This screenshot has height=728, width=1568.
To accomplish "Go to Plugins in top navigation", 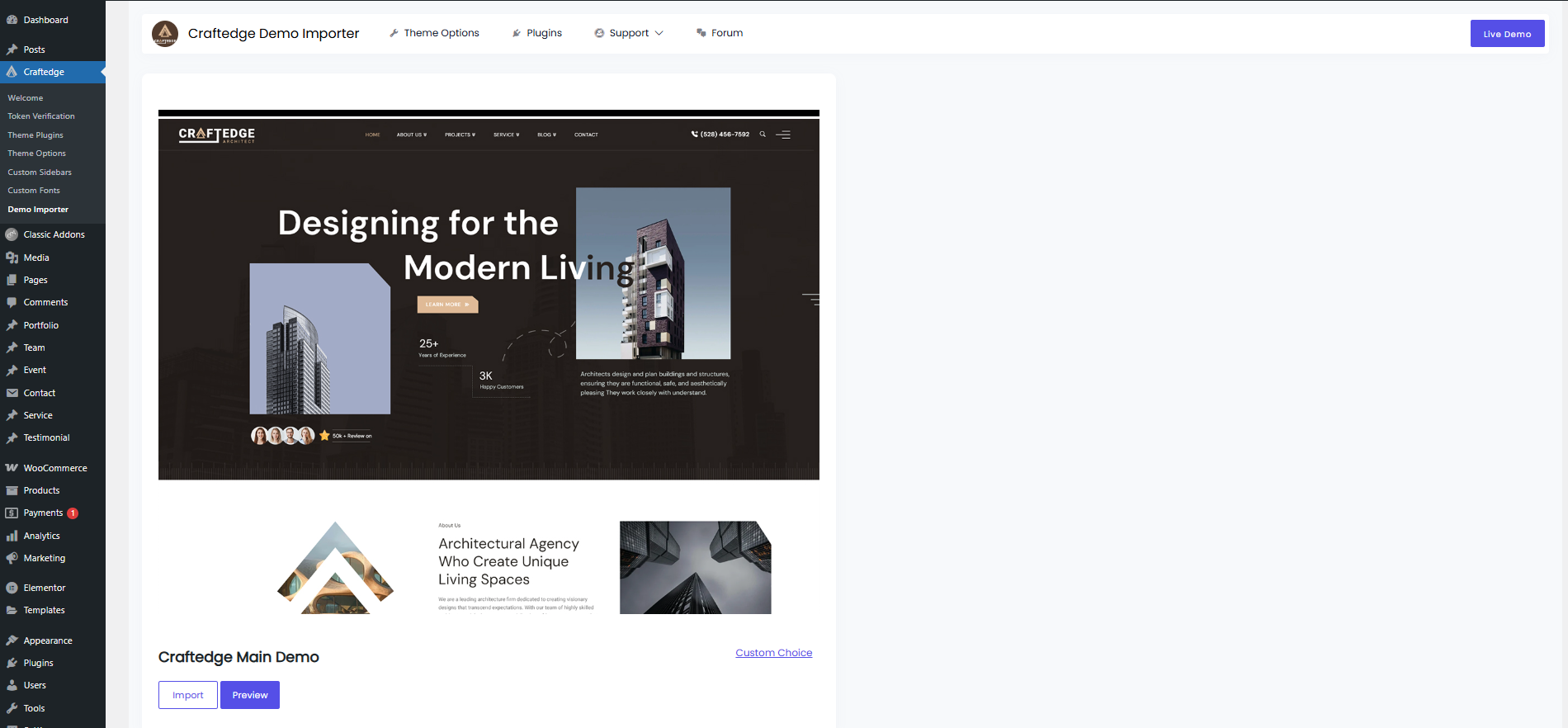I will (537, 33).
